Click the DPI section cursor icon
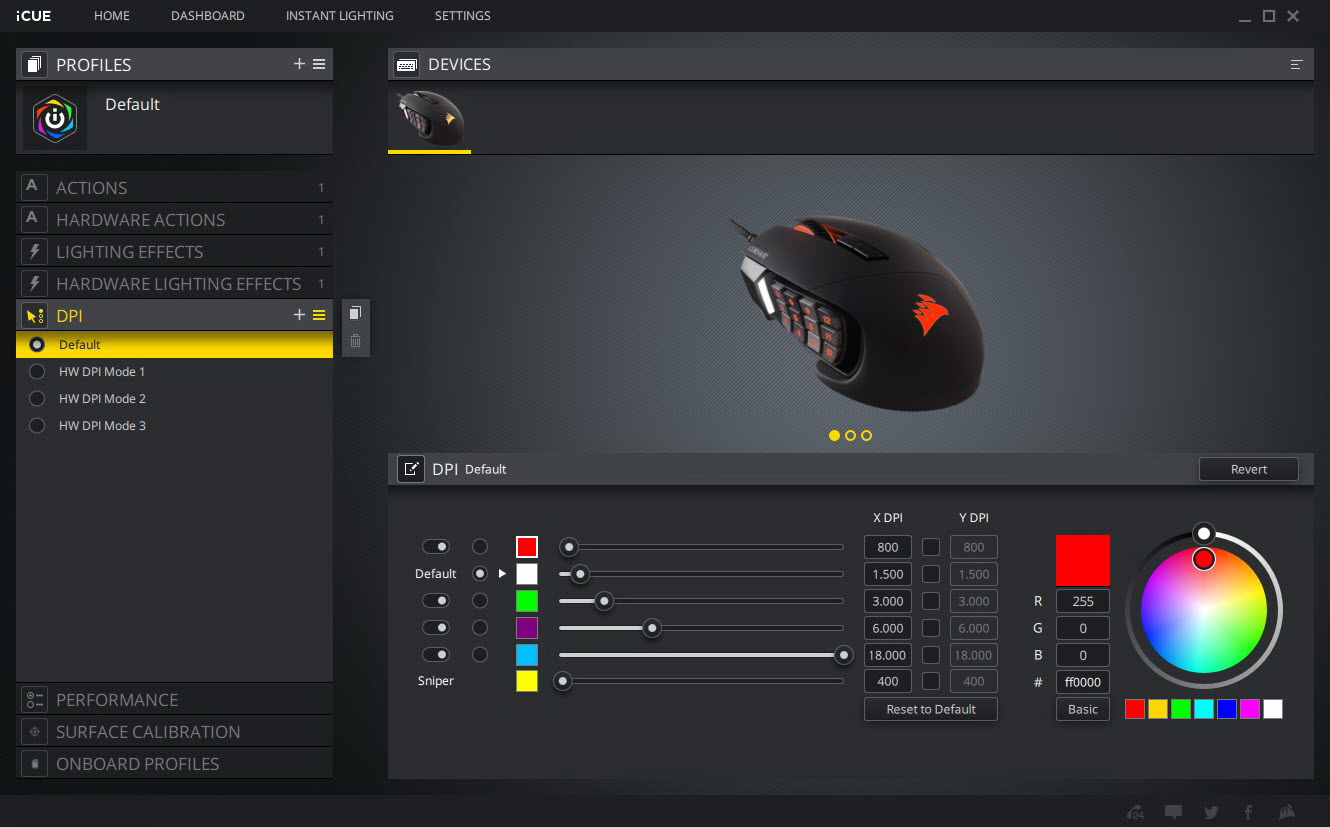 [x=34, y=315]
